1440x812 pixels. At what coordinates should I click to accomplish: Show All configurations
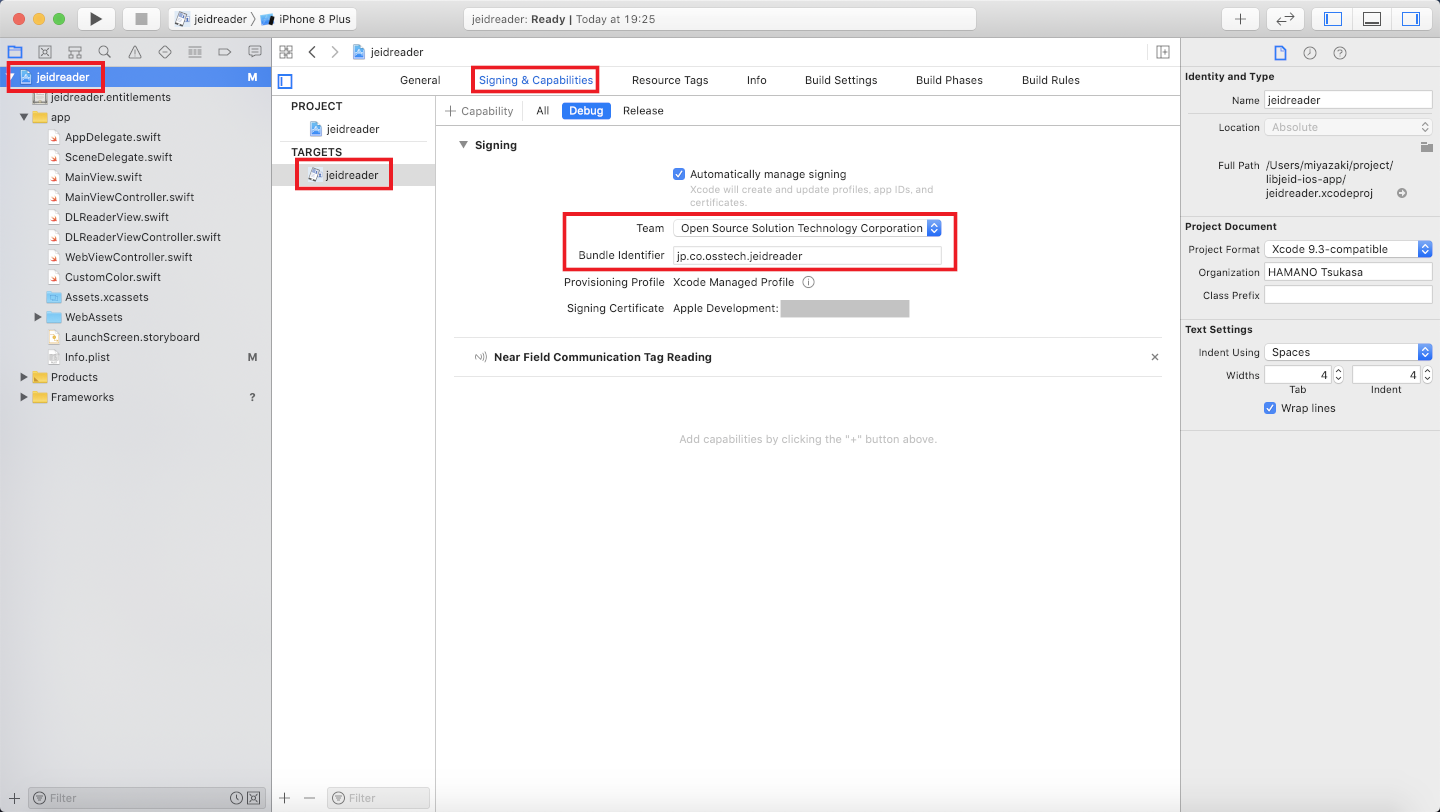542,111
